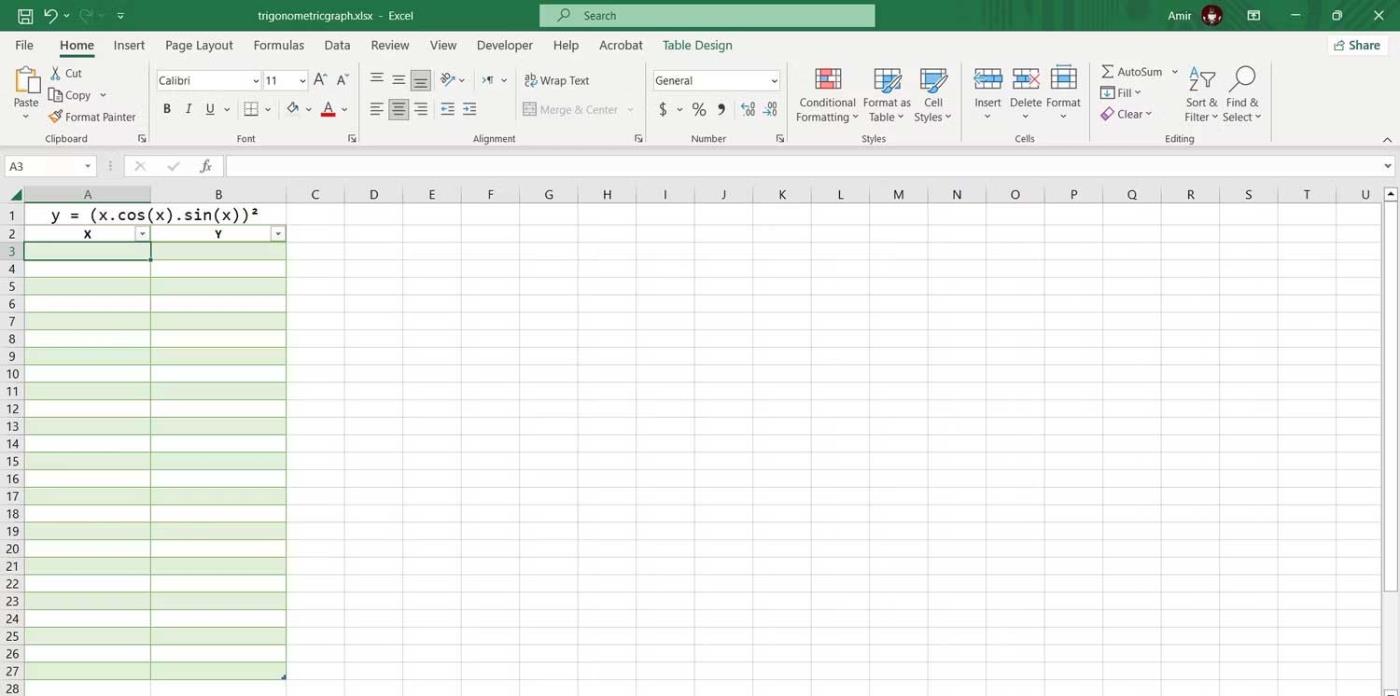Click AutoSum sigma button
The height and width of the screenshot is (696, 1400).
(x=1131, y=72)
